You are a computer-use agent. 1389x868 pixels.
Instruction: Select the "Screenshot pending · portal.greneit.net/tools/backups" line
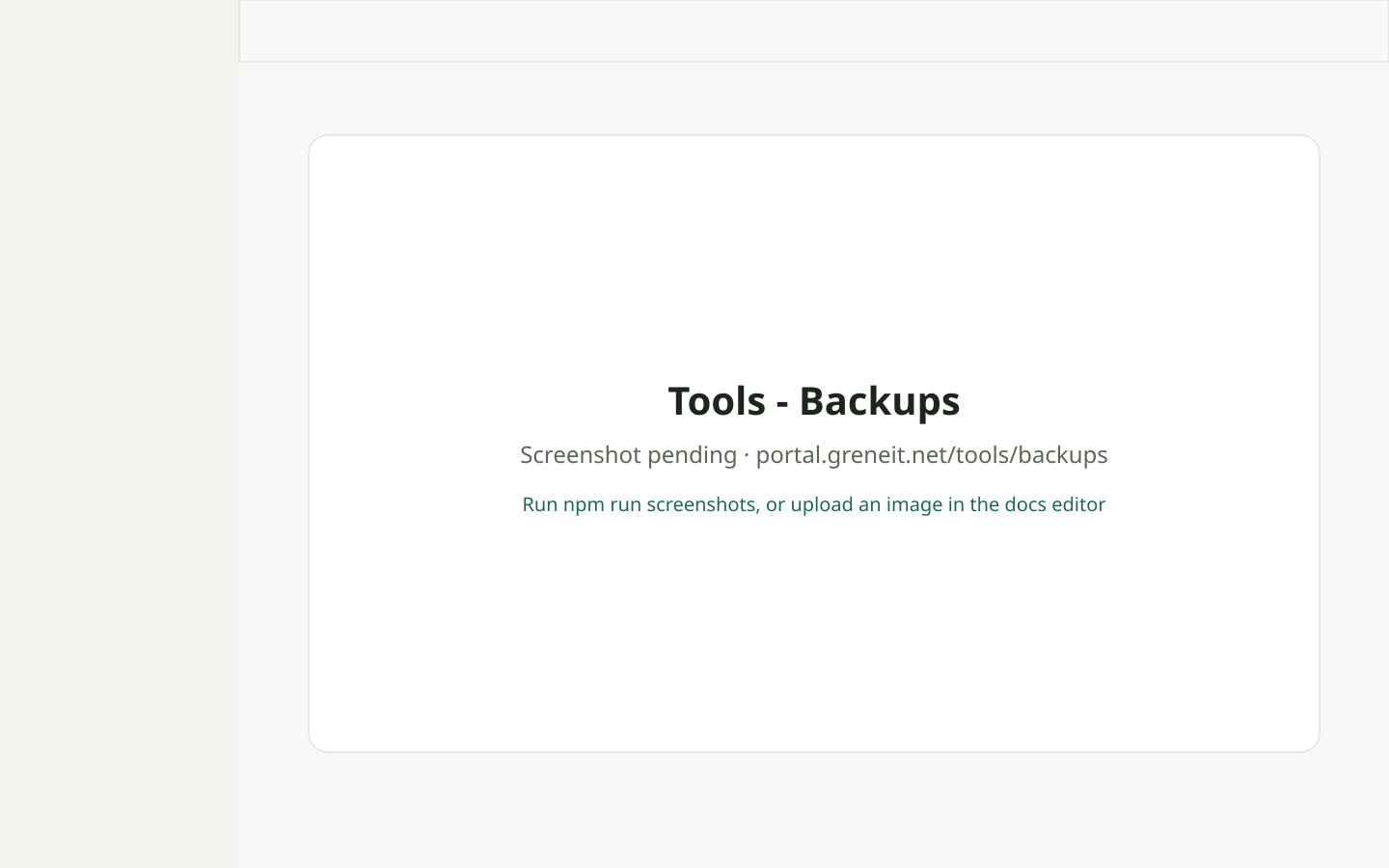pos(814,455)
